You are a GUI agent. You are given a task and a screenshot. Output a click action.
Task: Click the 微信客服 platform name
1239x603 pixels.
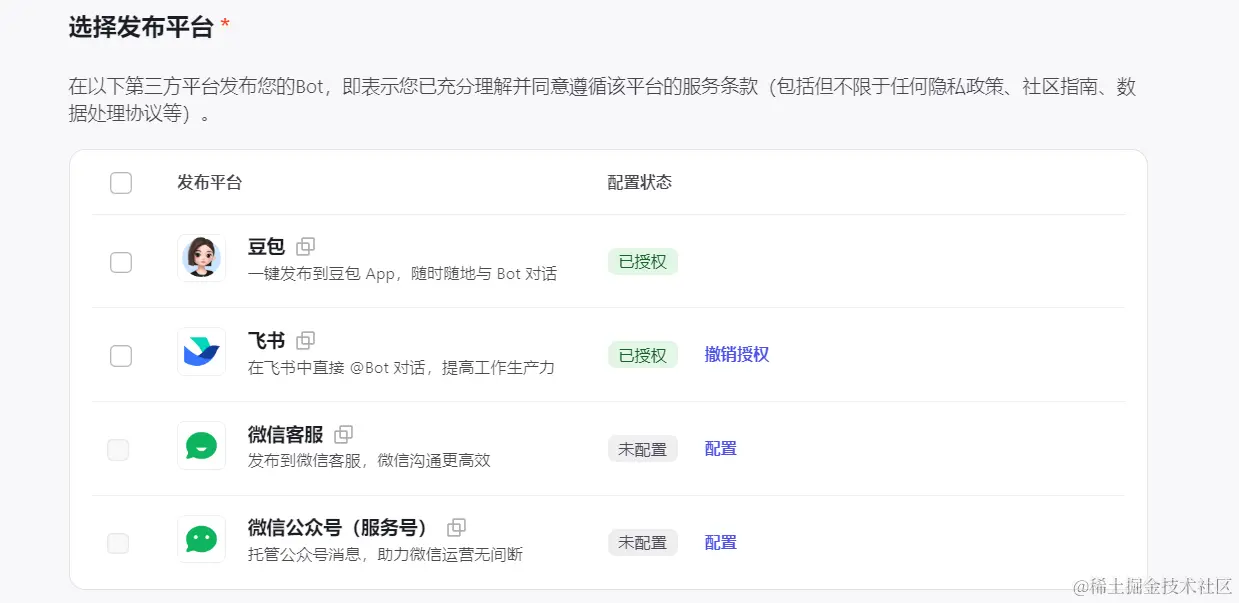286,434
